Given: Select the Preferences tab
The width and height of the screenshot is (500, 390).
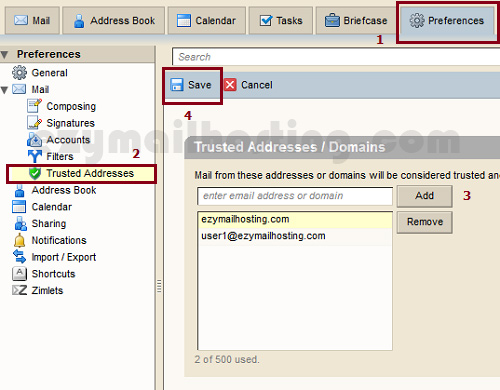Looking at the screenshot, I should click(x=447, y=21).
